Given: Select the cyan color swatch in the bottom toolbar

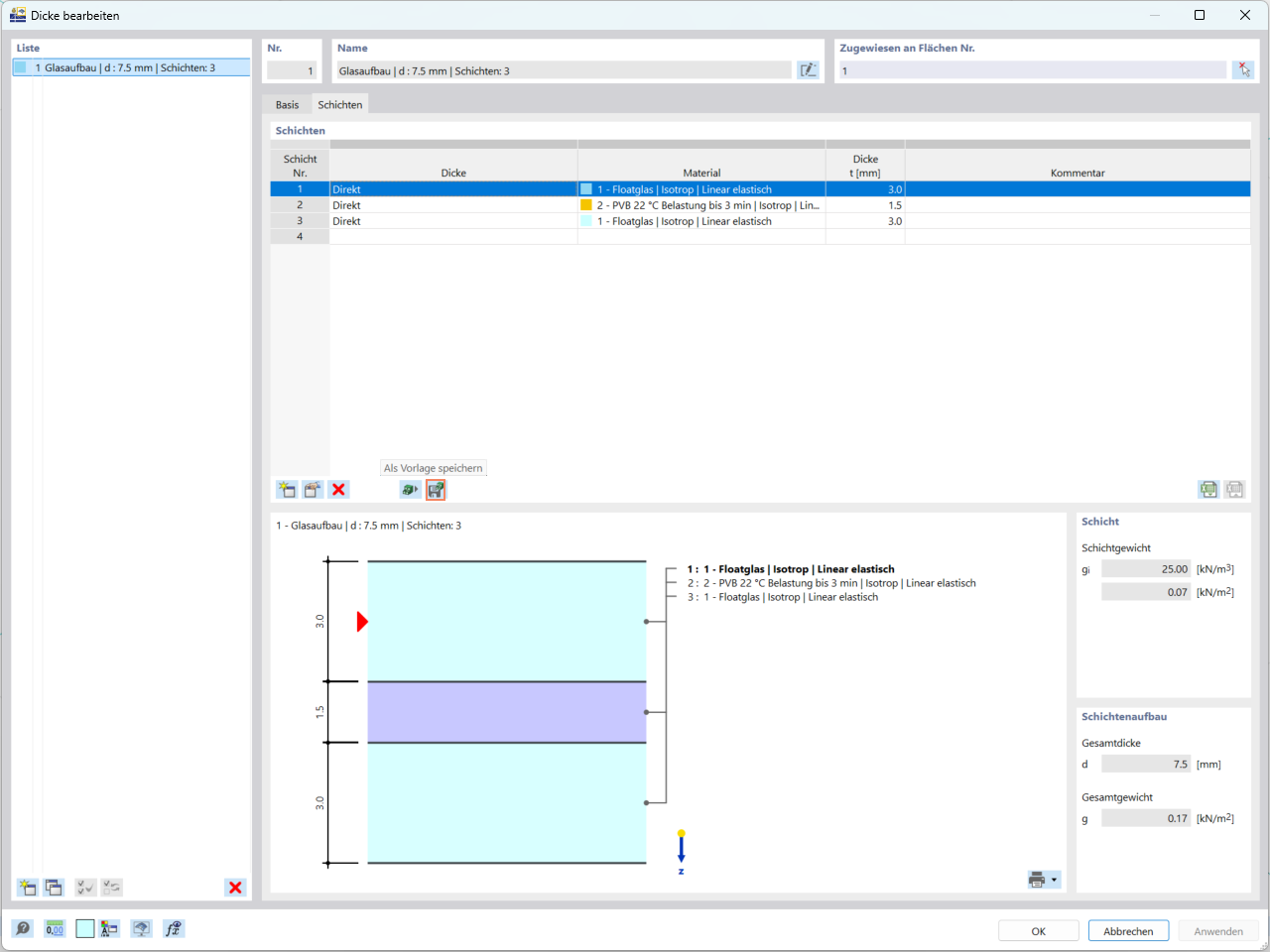Looking at the screenshot, I should [x=86, y=928].
